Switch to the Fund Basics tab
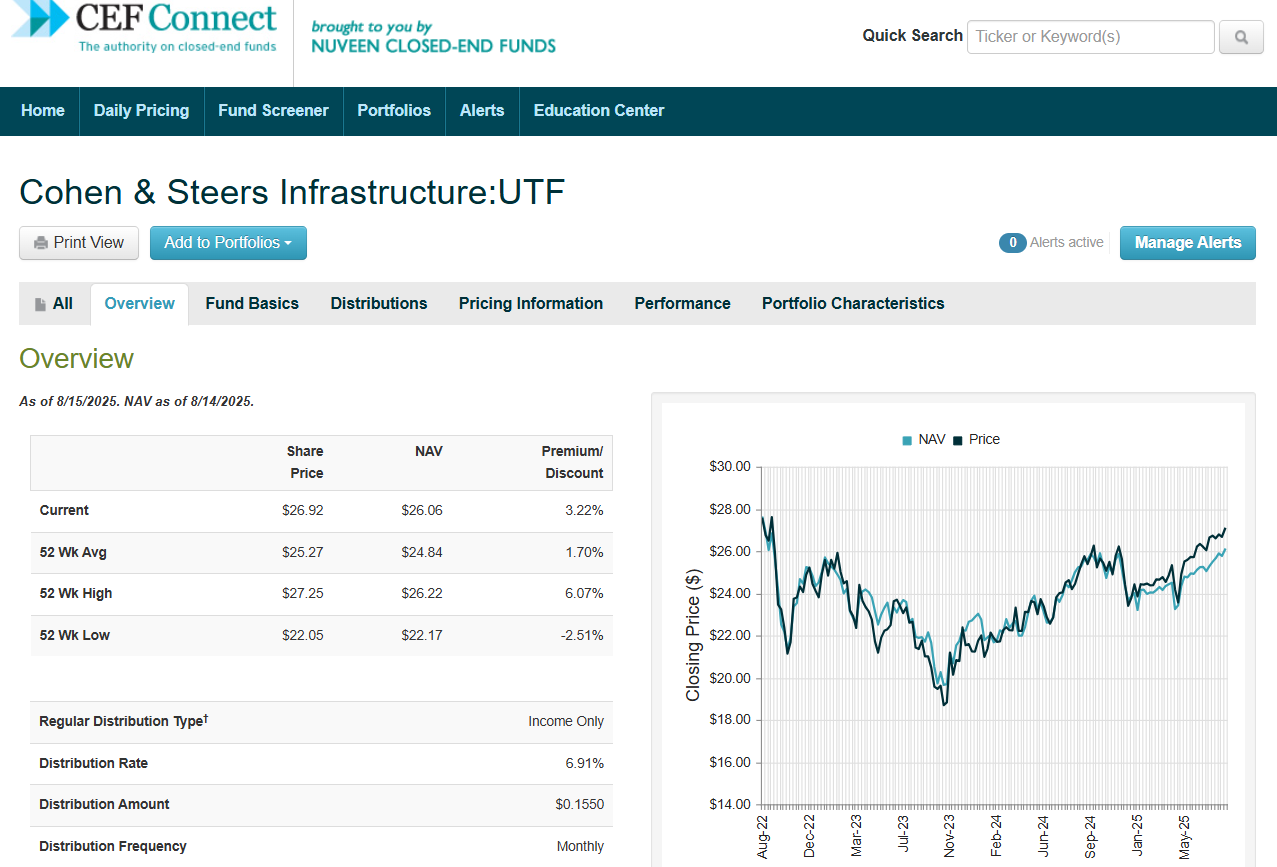Image resolution: width=1277 pixels, height=867 pixels. click(252, 304)
